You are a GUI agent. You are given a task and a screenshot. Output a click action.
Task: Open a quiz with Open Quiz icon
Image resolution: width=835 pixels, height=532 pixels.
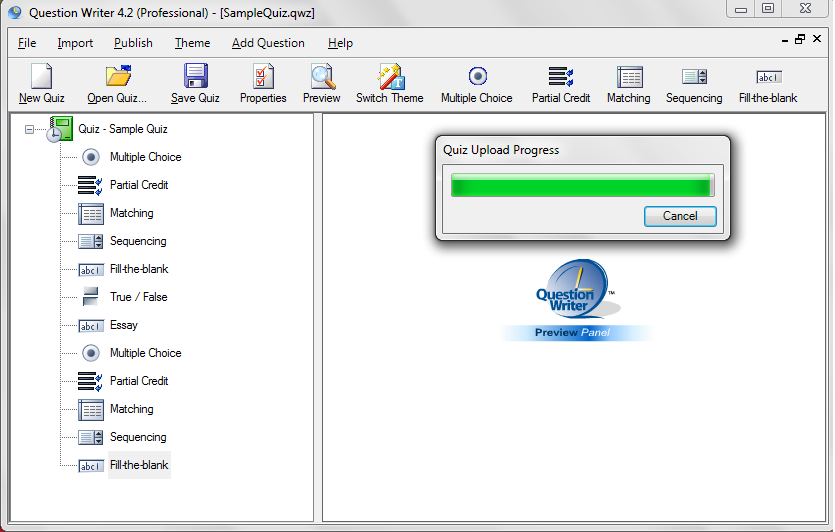coord(118,76)
